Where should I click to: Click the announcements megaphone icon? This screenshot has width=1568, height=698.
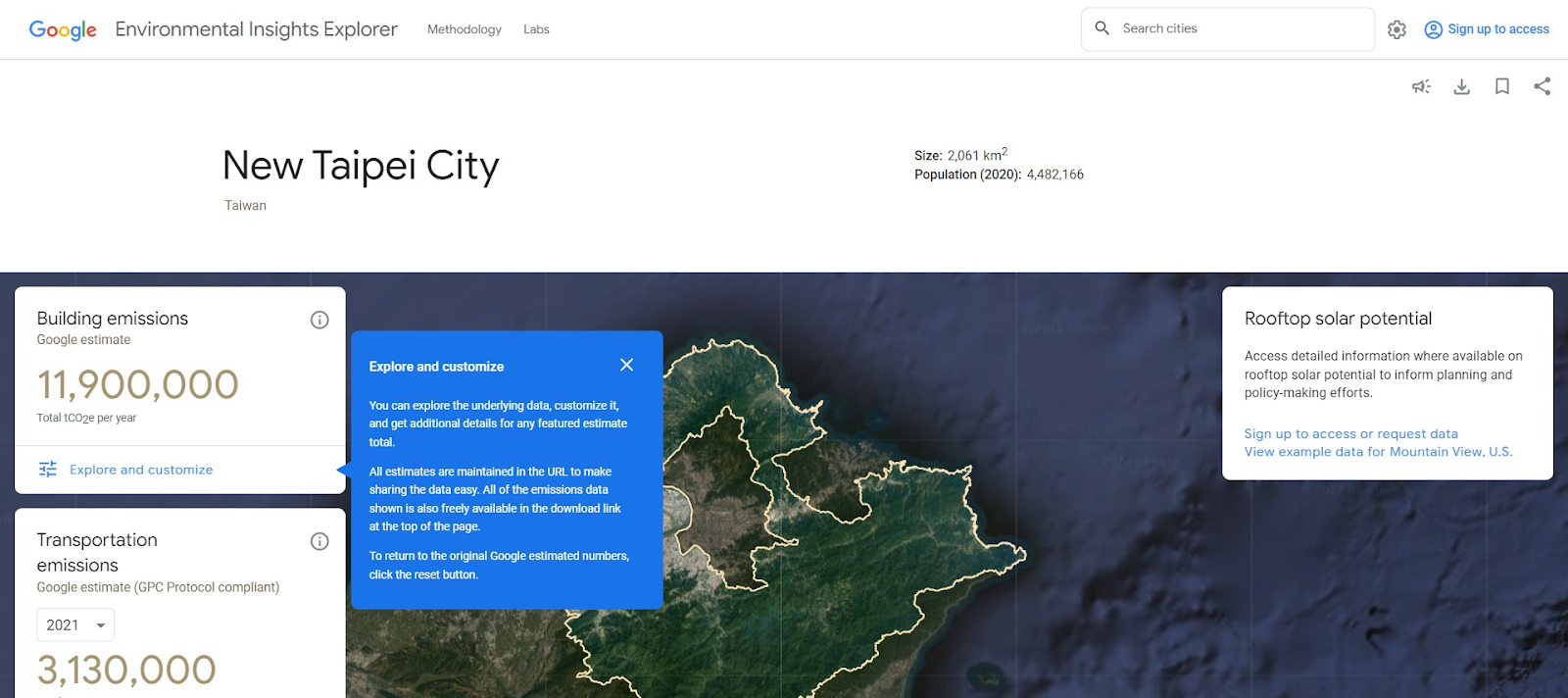click(x=1421, y=86)
